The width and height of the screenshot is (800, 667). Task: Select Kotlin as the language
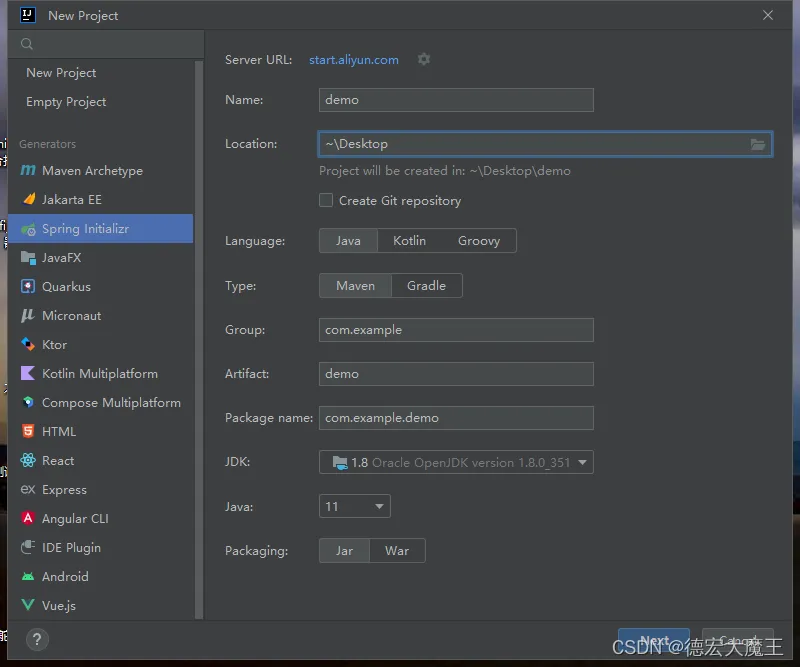point(409,240)
